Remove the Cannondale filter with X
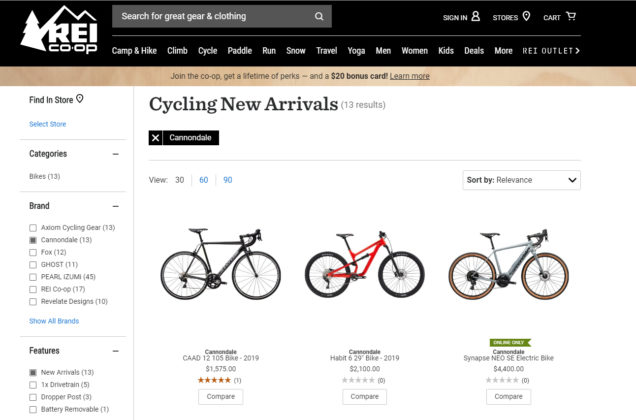The height and width of the screenshot is (420, 636). pos(155,138)
